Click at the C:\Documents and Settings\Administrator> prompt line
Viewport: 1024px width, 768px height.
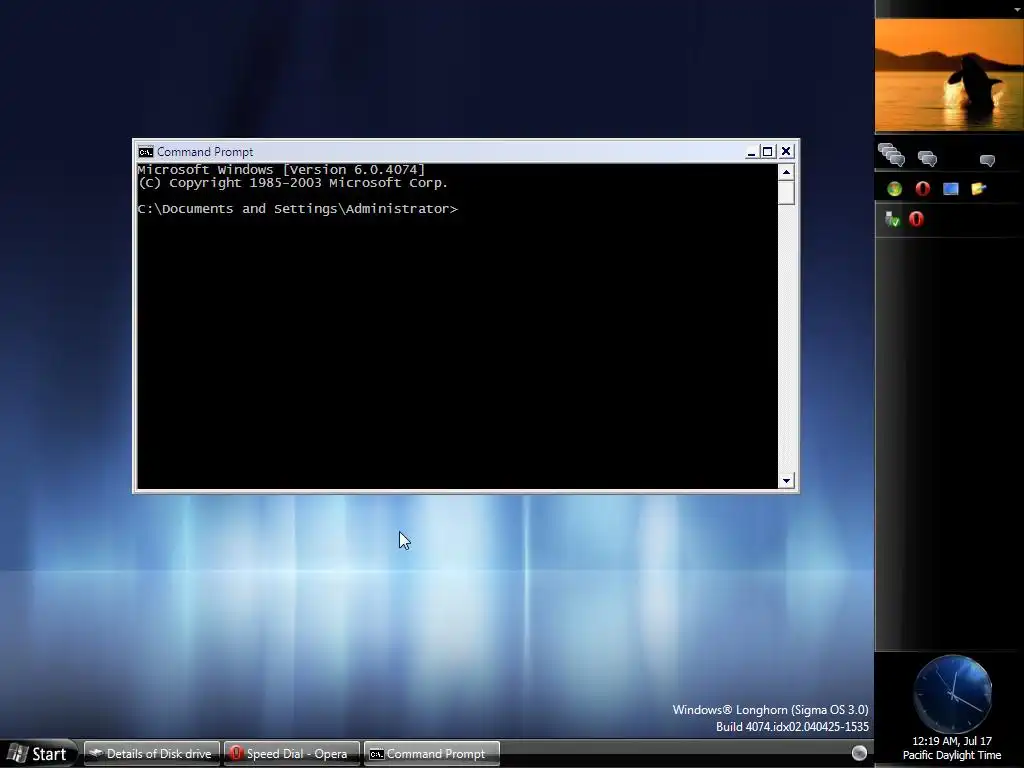pos(298,209)
